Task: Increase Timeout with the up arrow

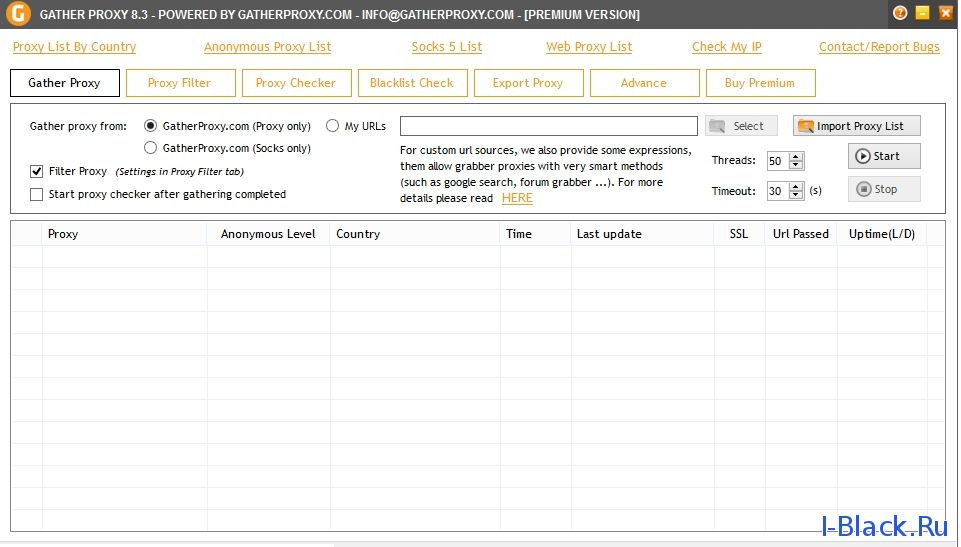Action: click(796, 186)
